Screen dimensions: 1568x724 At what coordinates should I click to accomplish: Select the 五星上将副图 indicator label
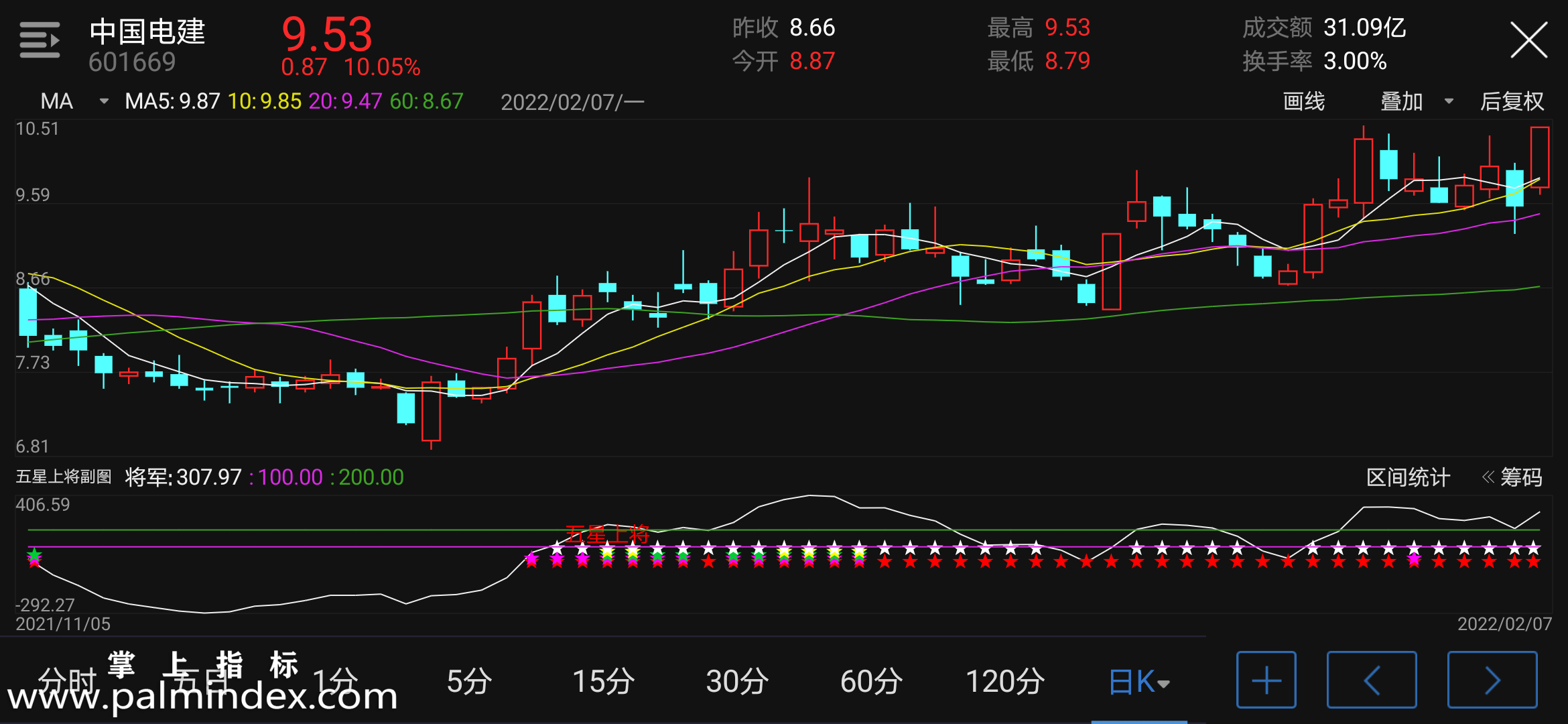tap(64, 477)
